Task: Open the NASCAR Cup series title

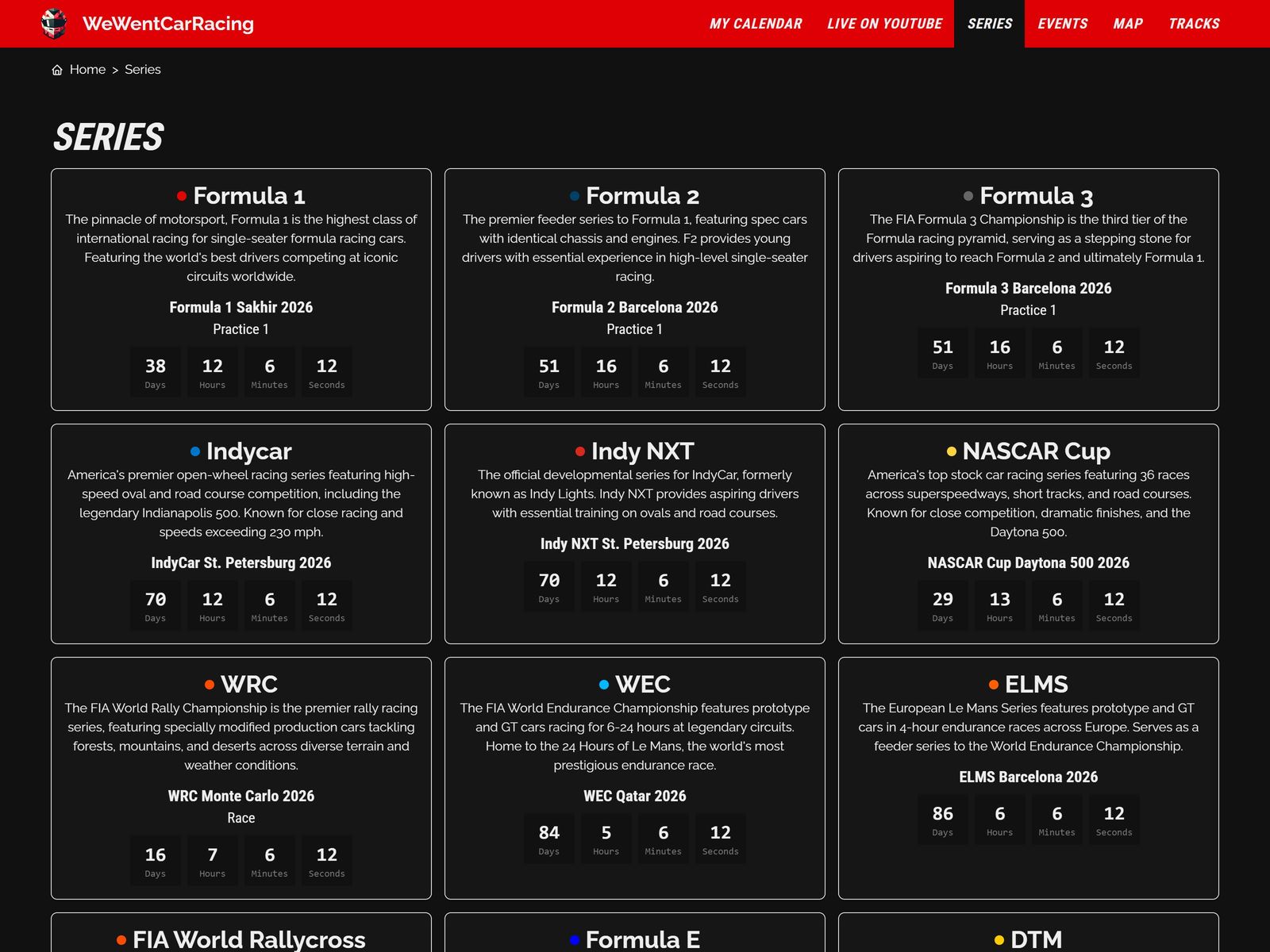Action: pyautogui.click(x=1037, y=451)
